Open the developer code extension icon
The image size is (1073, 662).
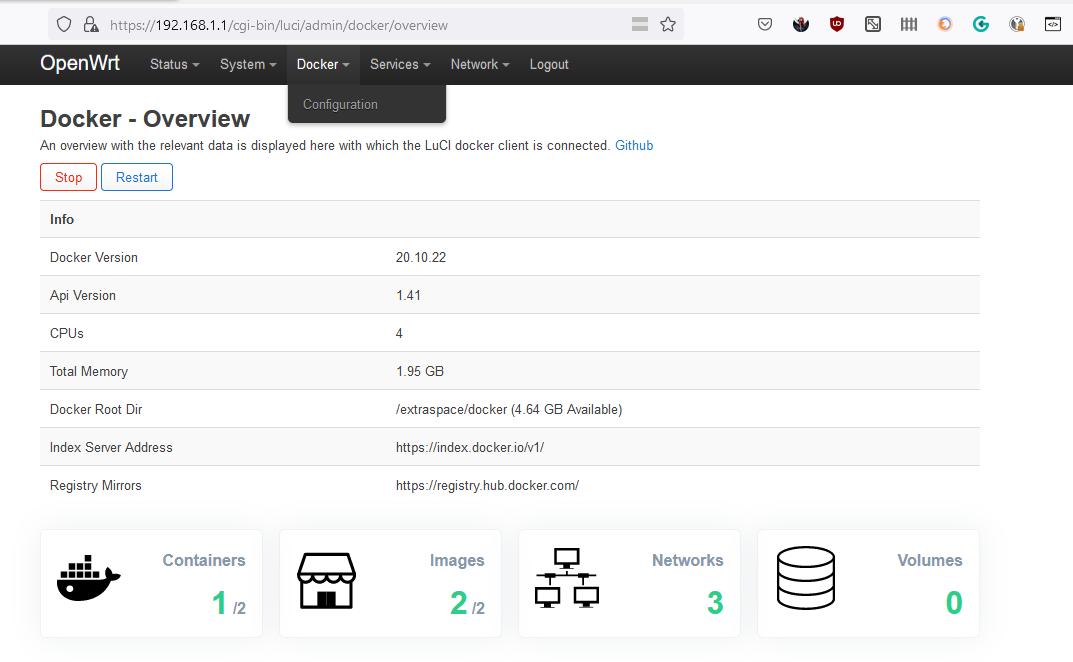coord(1052,25)
